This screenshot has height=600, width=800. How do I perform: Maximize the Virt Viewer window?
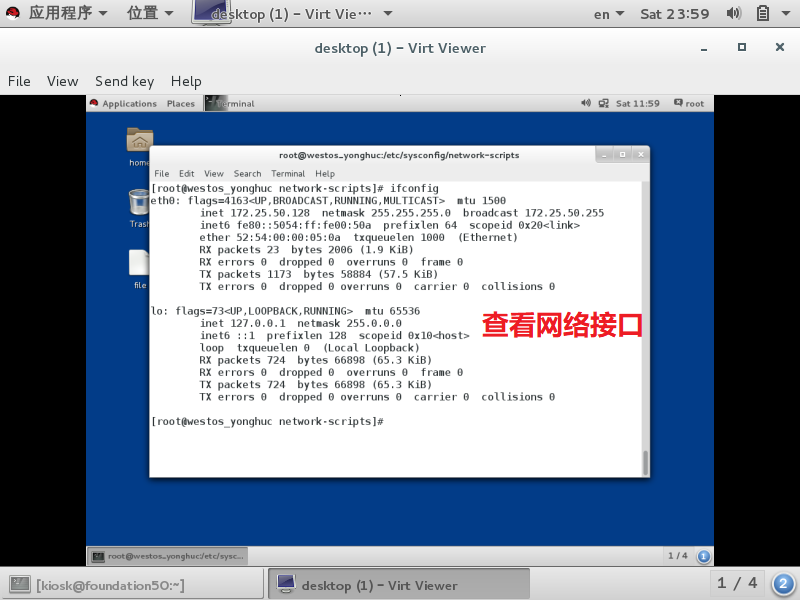point(742,47)
